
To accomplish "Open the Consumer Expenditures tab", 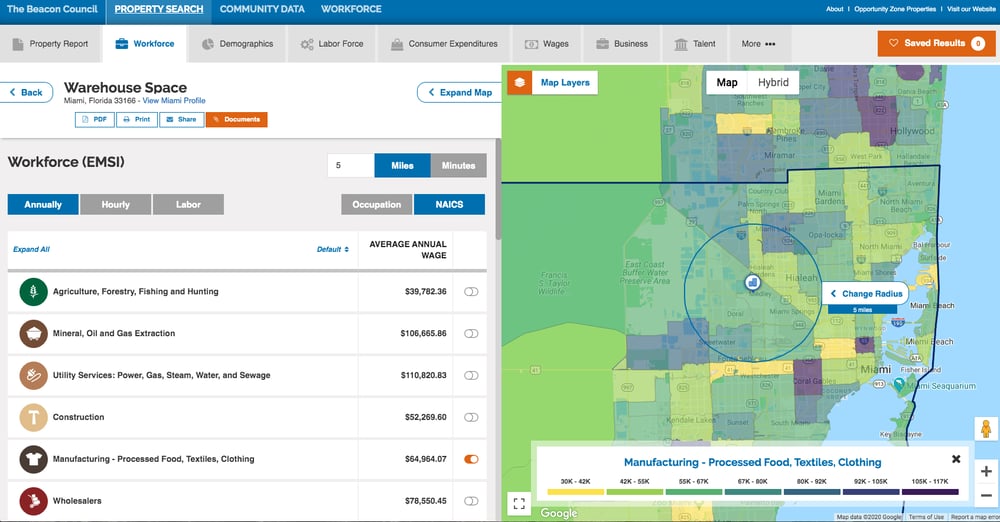I will click(445, 43).
